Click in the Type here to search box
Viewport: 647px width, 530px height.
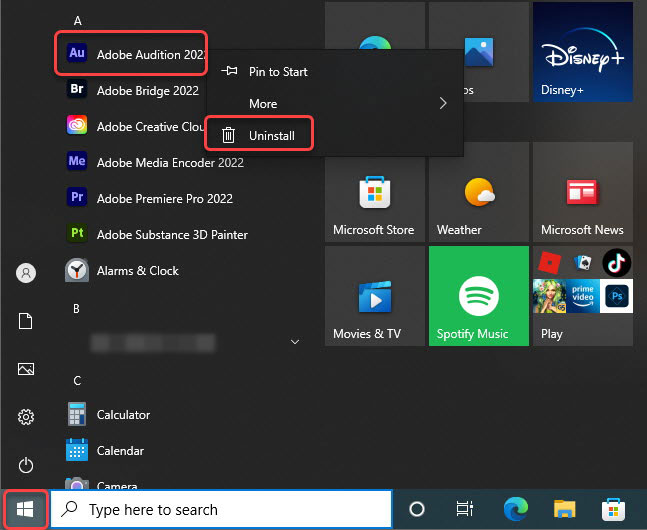(221, 509)
